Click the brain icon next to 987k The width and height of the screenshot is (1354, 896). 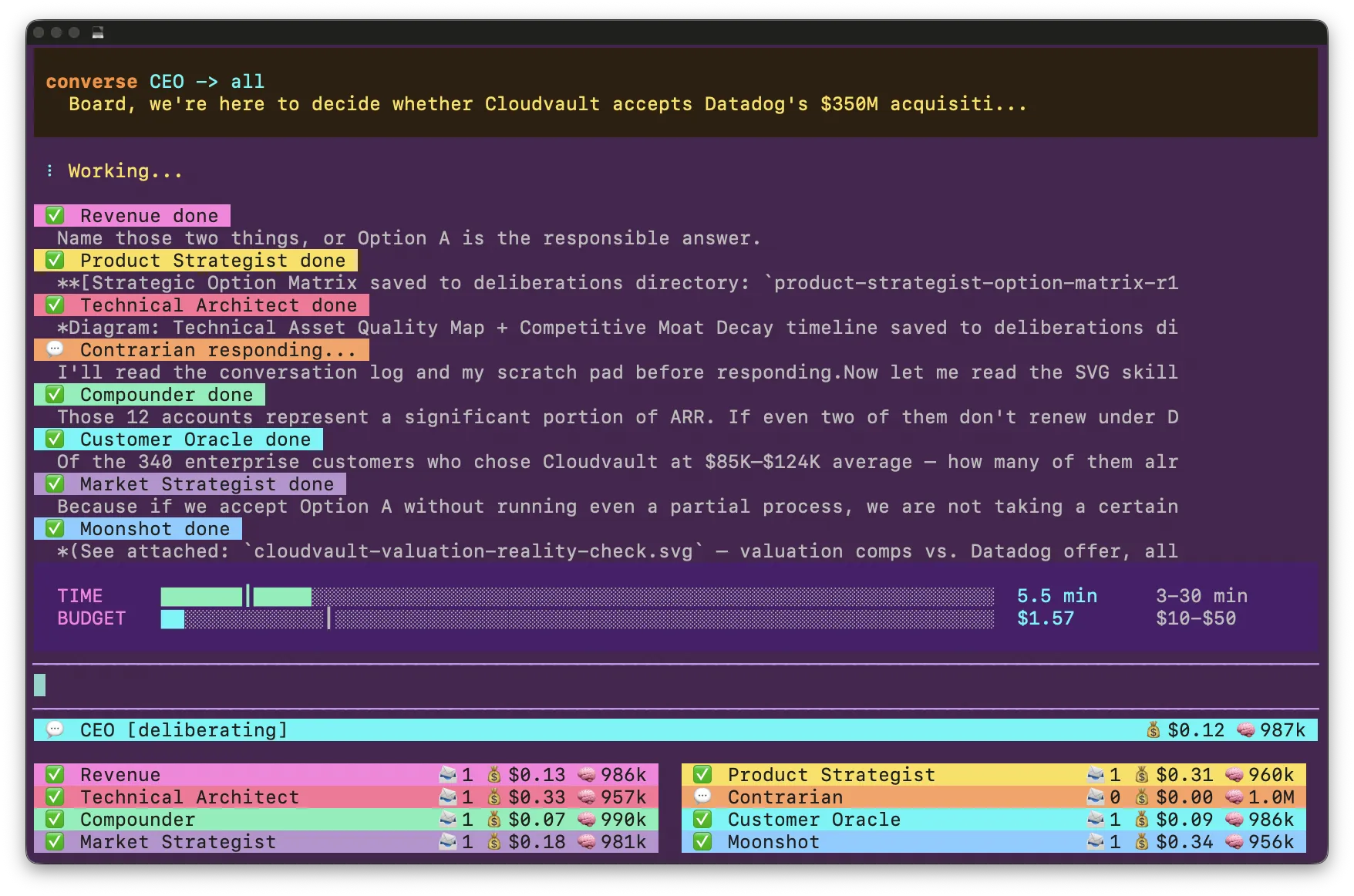coord(1245,729)
